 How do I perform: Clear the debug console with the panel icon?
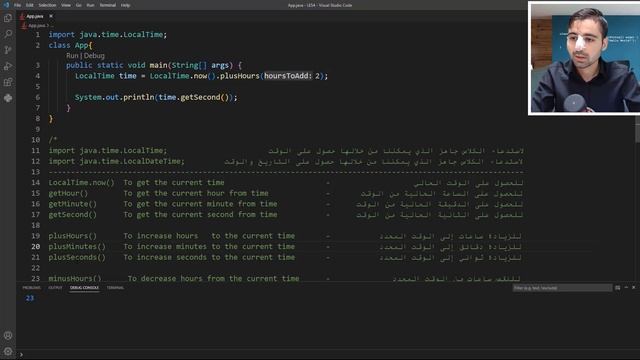(x=618, y=288)
